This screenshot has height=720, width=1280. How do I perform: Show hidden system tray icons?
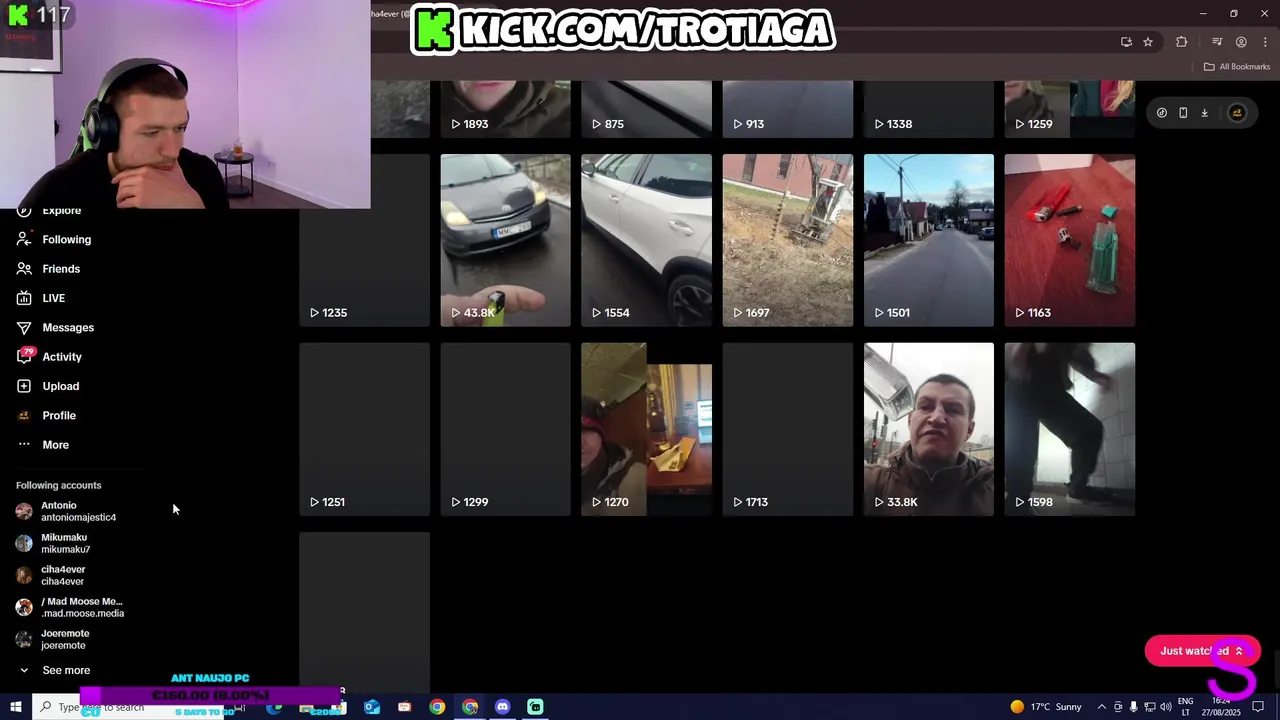(x=1102, y=707)
